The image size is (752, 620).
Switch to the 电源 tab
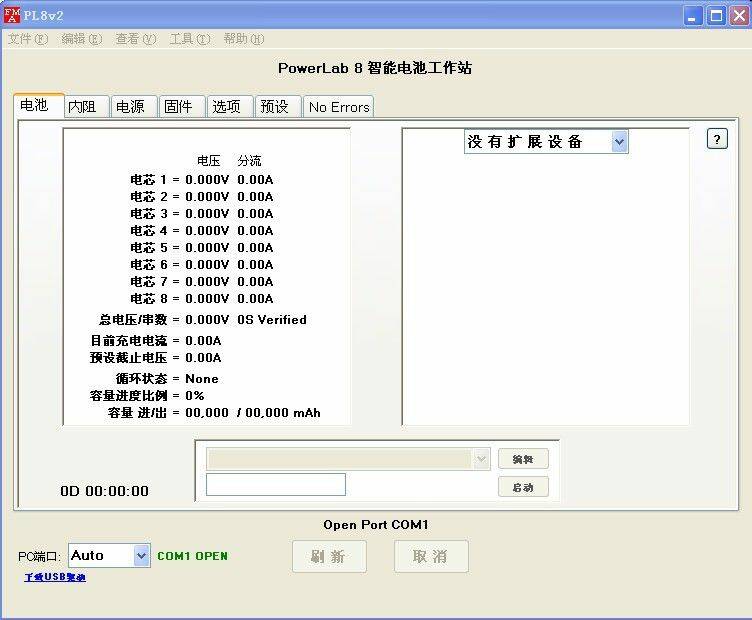(134, 106)
